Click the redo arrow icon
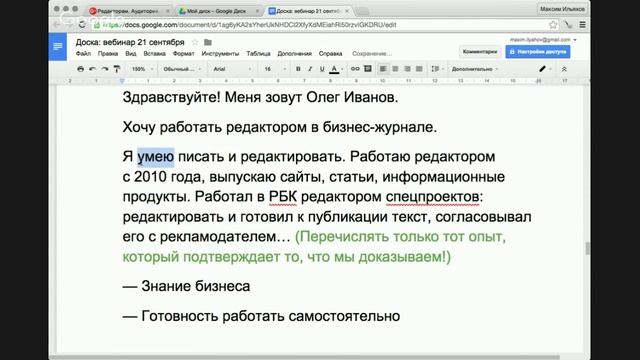 [105, 69]
